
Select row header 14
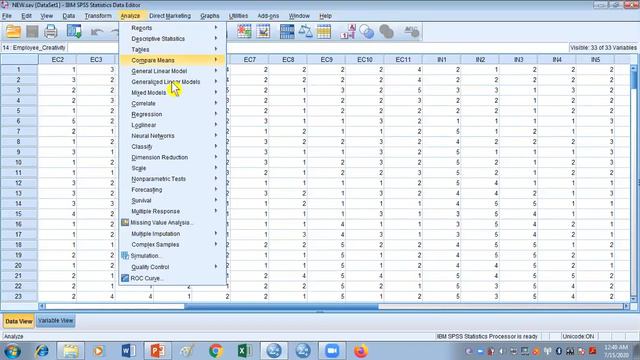point(19,203)
